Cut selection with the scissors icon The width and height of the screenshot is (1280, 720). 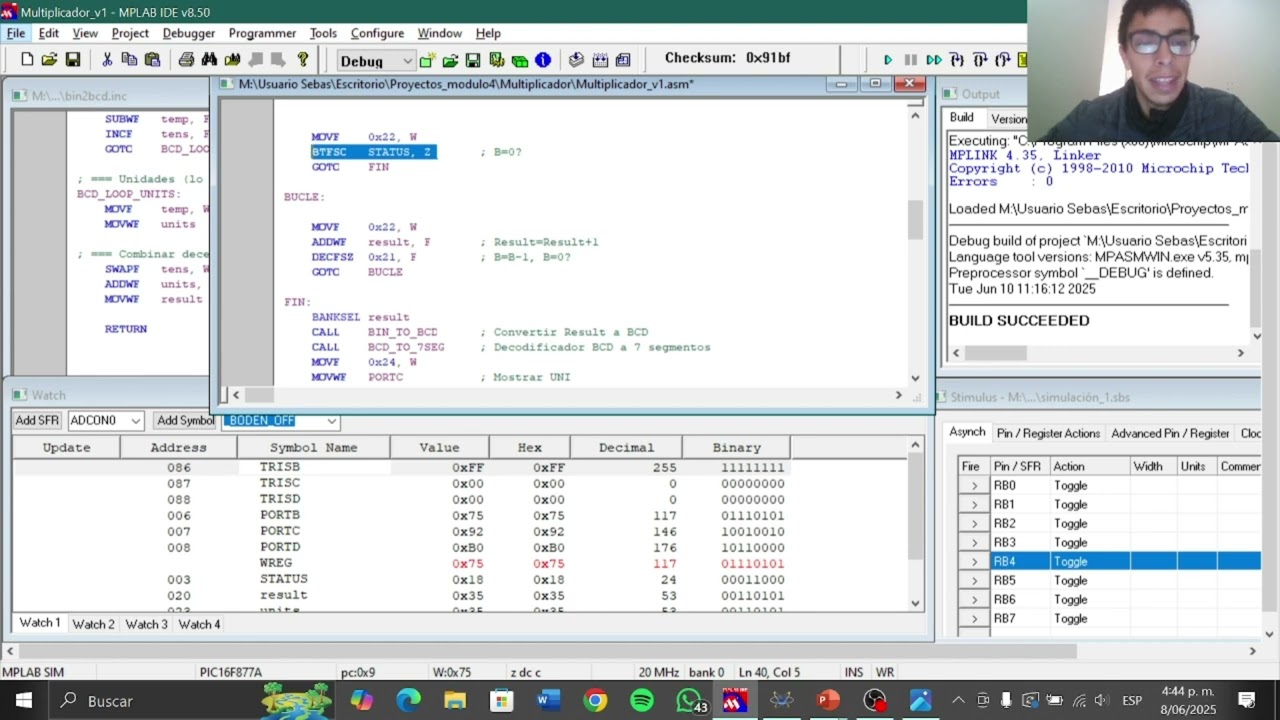(107, 60)
